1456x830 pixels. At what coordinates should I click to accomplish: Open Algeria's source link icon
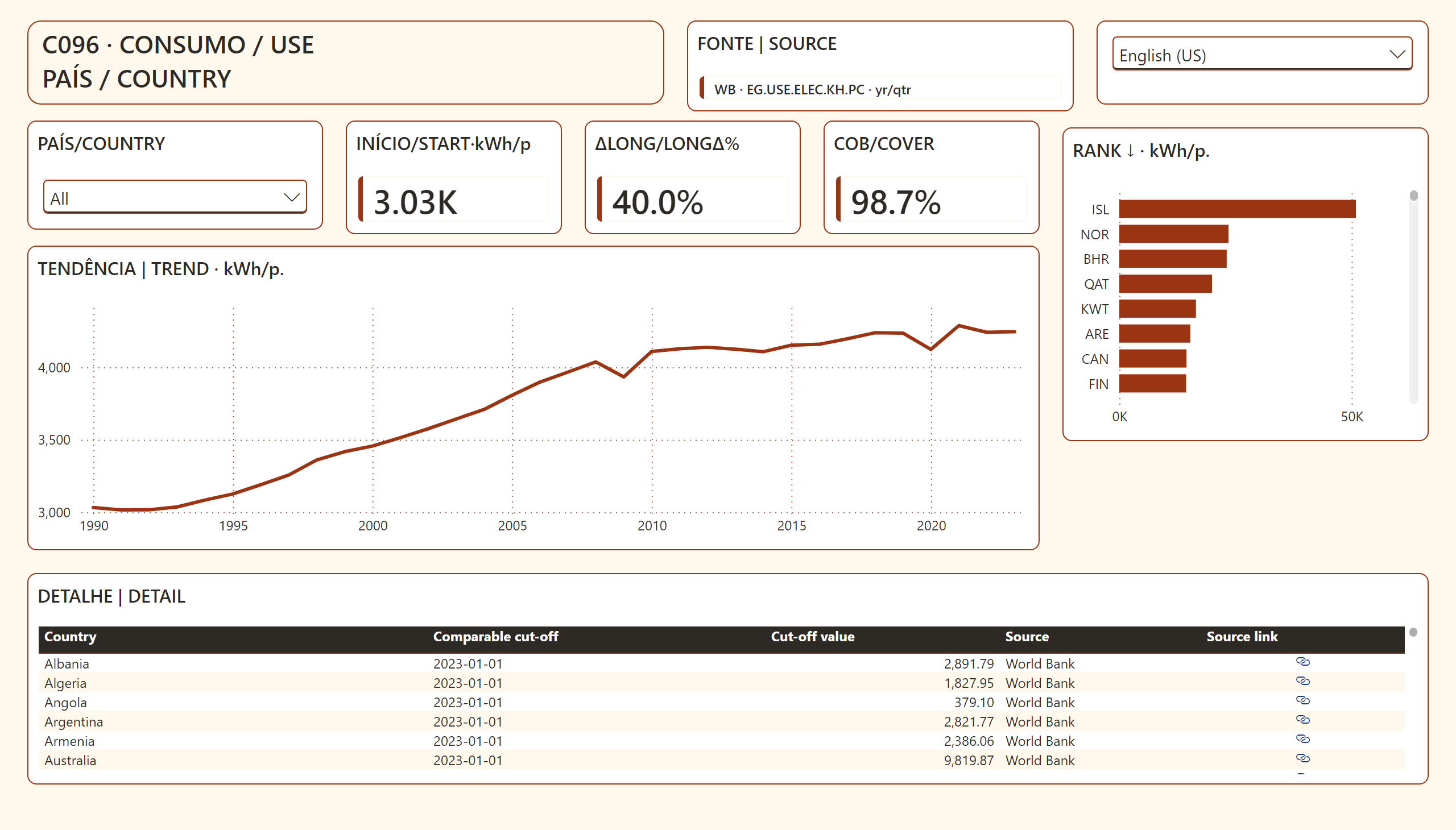click(1302, 681)
